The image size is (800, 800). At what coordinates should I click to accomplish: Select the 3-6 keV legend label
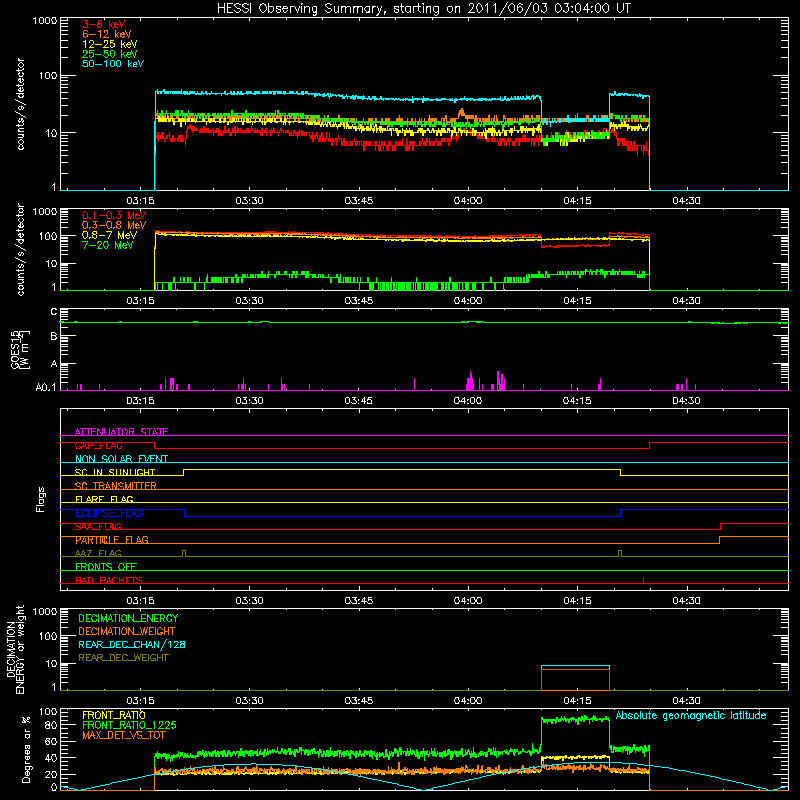tap(104, 24)
